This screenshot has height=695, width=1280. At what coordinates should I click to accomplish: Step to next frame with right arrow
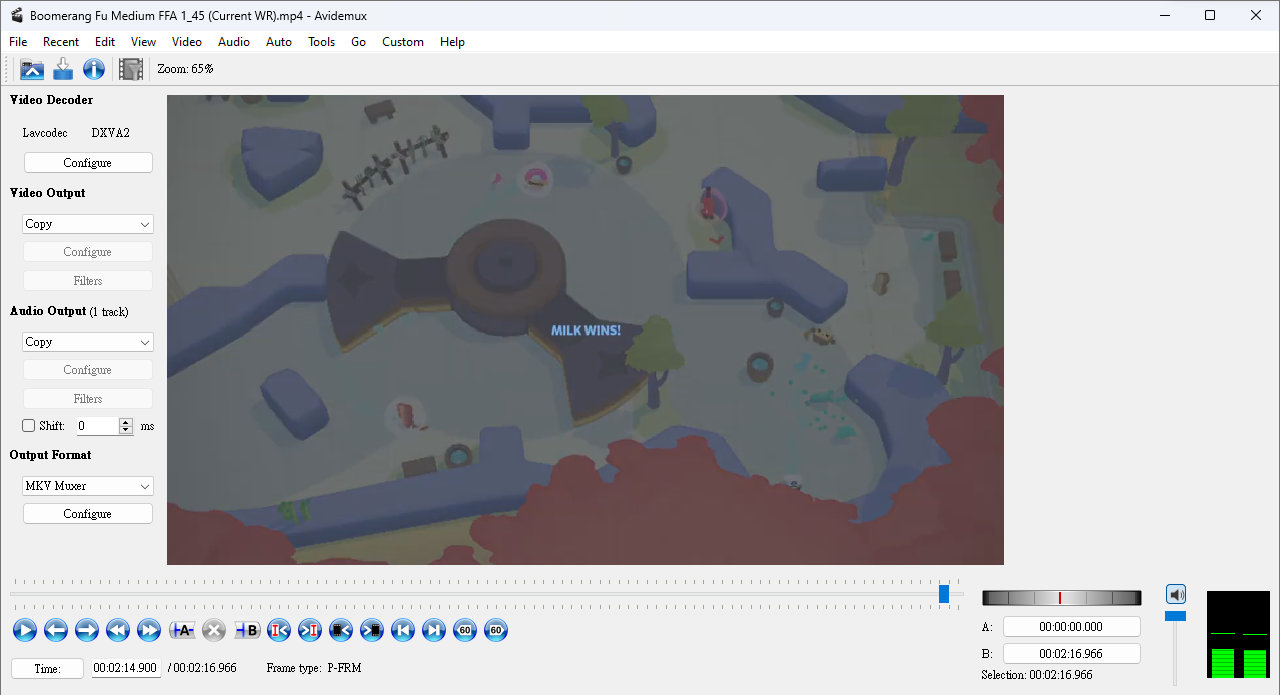click(x=87, y=630)
